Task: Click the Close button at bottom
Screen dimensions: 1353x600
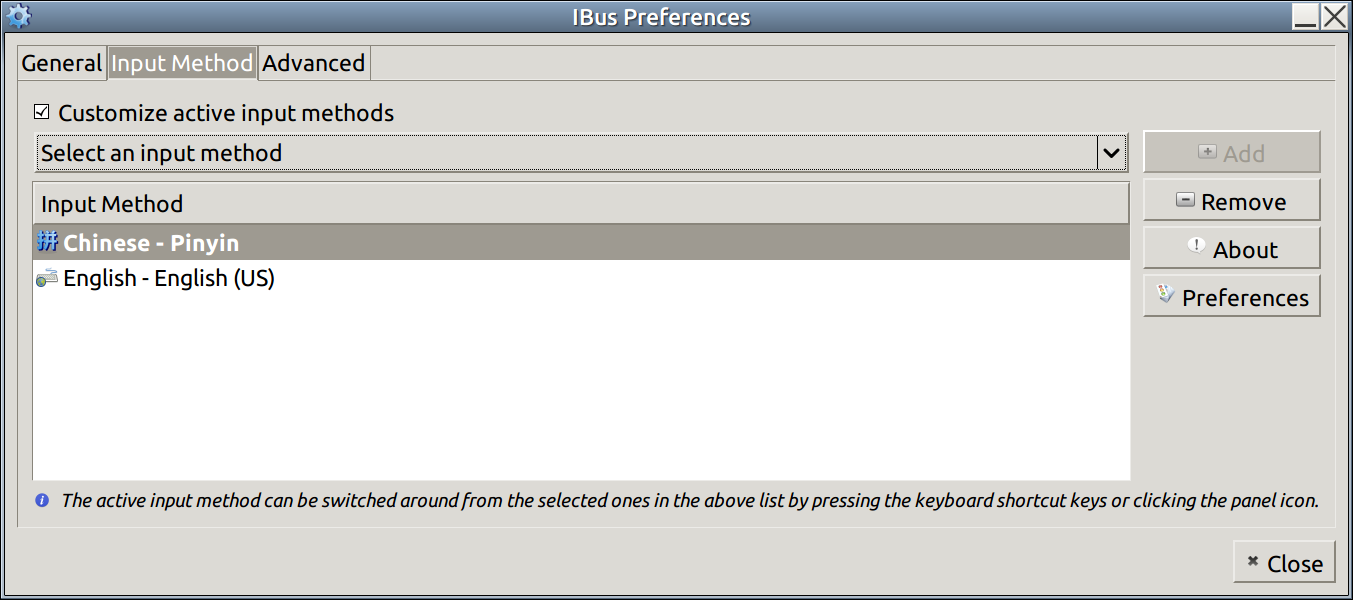Action: (x=1284, y=563)
